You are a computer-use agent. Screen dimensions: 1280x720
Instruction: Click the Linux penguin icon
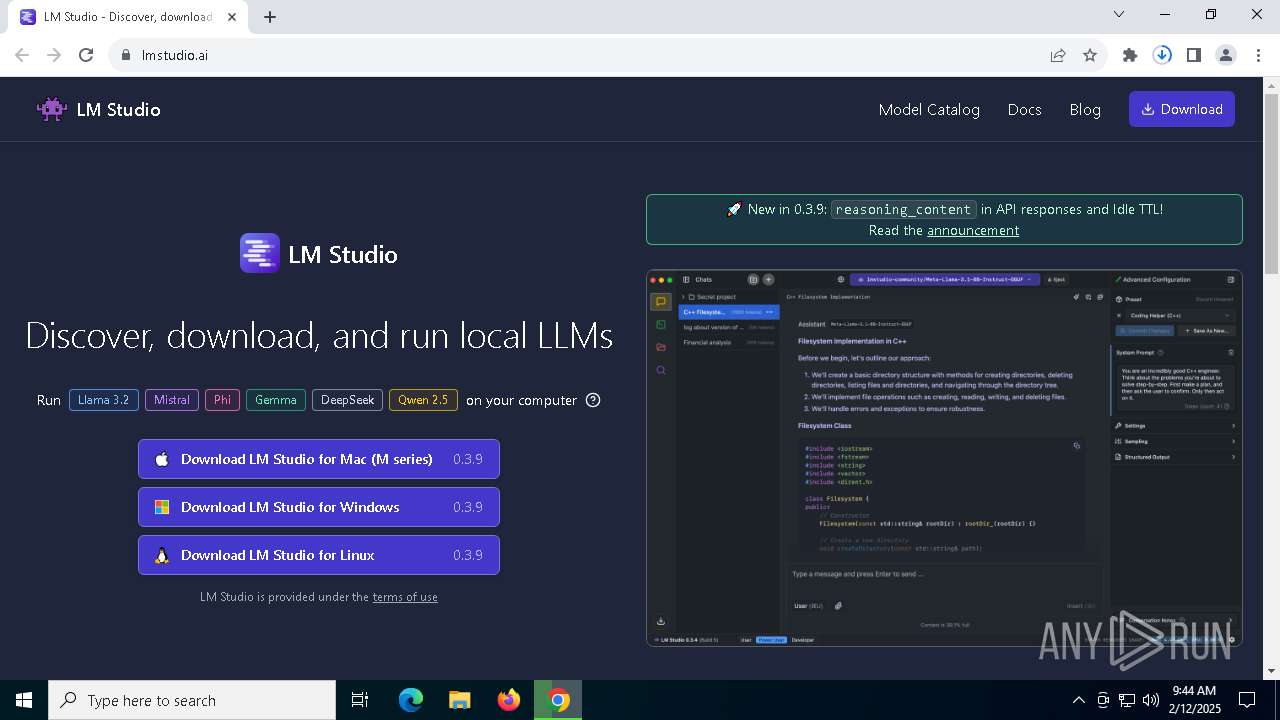click(162, 555)
